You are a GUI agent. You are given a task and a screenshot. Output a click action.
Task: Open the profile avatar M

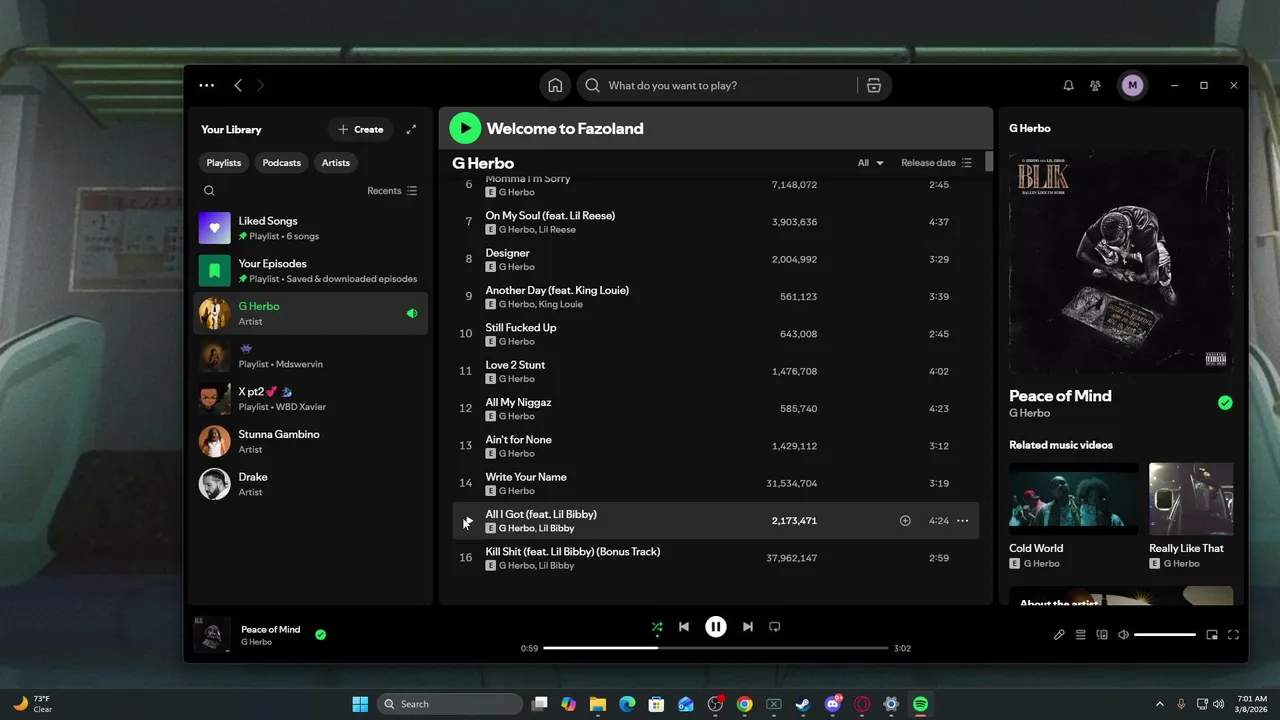point(1132,86)
